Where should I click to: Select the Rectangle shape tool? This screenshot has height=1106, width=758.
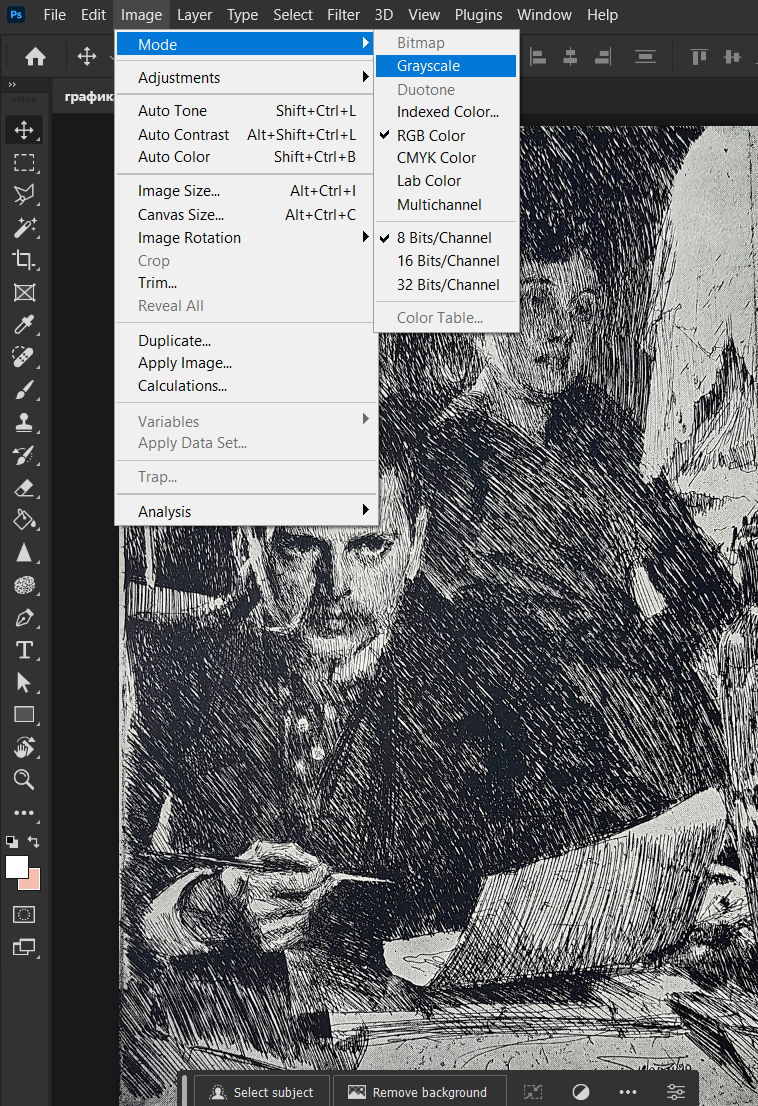(24, 715)
